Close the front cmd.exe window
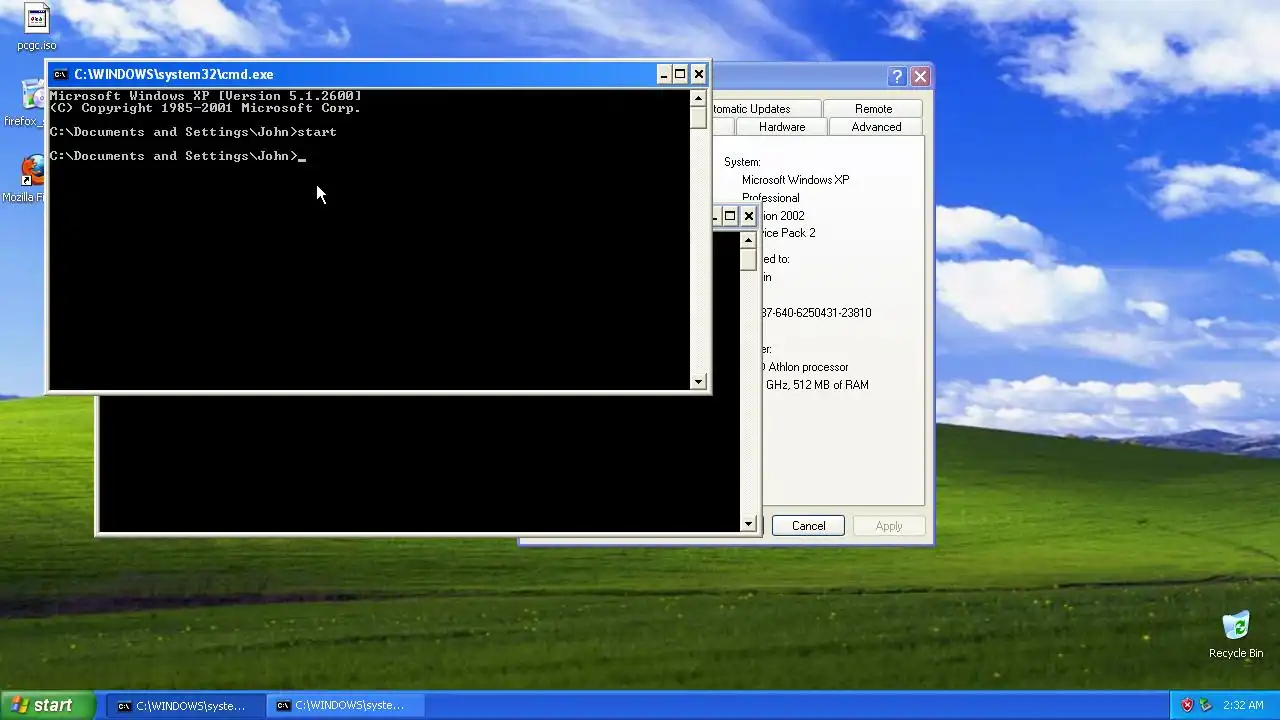 699,74
